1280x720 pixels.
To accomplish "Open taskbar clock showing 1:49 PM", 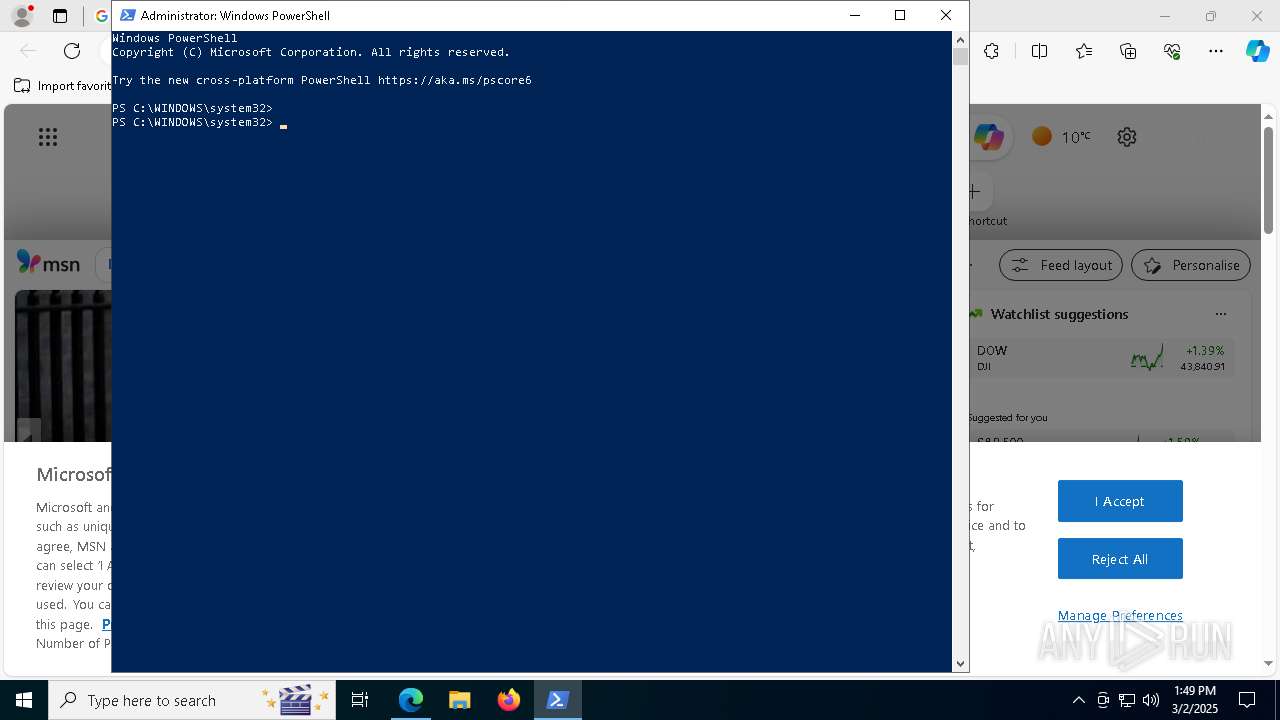I will [1195, 700].
